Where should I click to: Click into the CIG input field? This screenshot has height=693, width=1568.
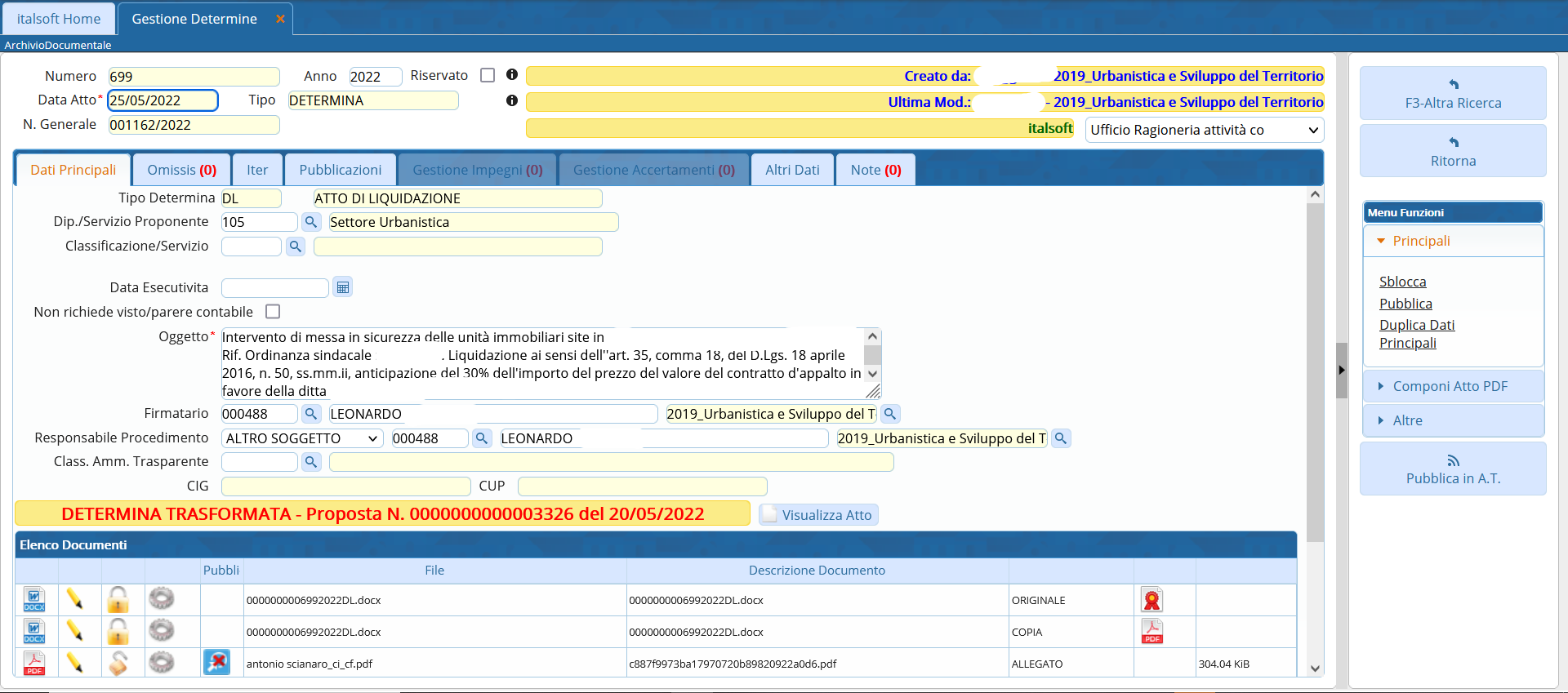tap(345, 486)
